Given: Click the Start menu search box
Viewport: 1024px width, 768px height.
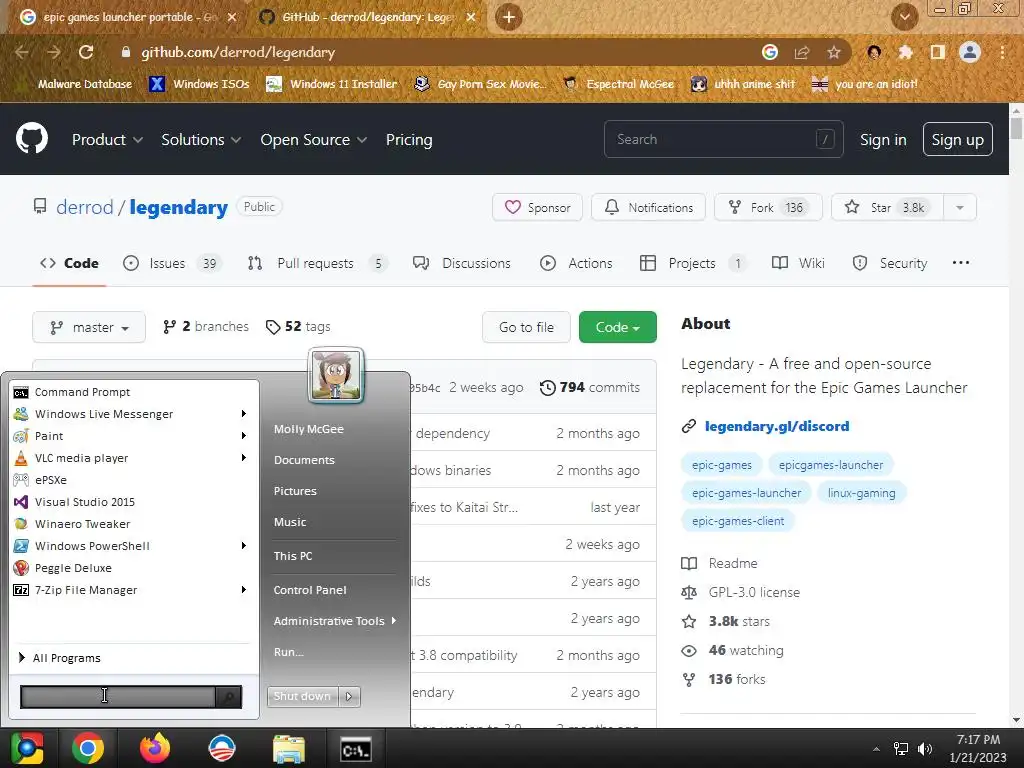Looking at the screenshot, I should point(118,697).
